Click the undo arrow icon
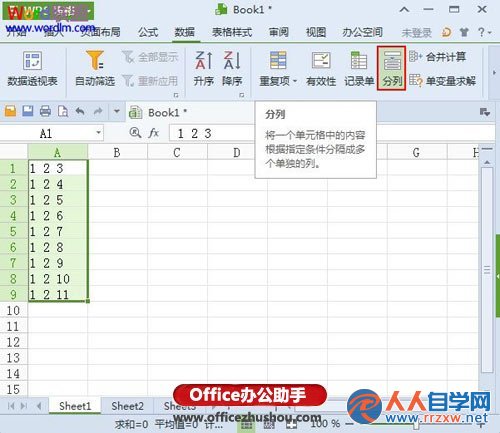This screenshot has width=500, height=433. click(x=80, y=111)
